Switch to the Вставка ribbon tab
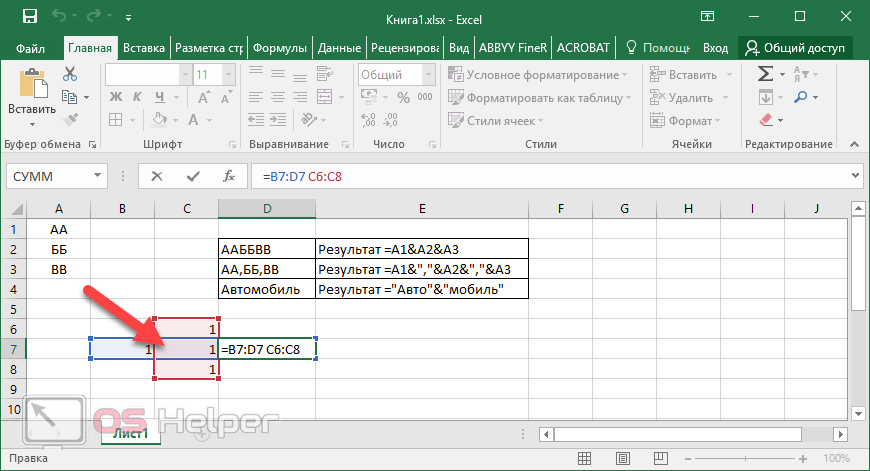 [144, 48]
